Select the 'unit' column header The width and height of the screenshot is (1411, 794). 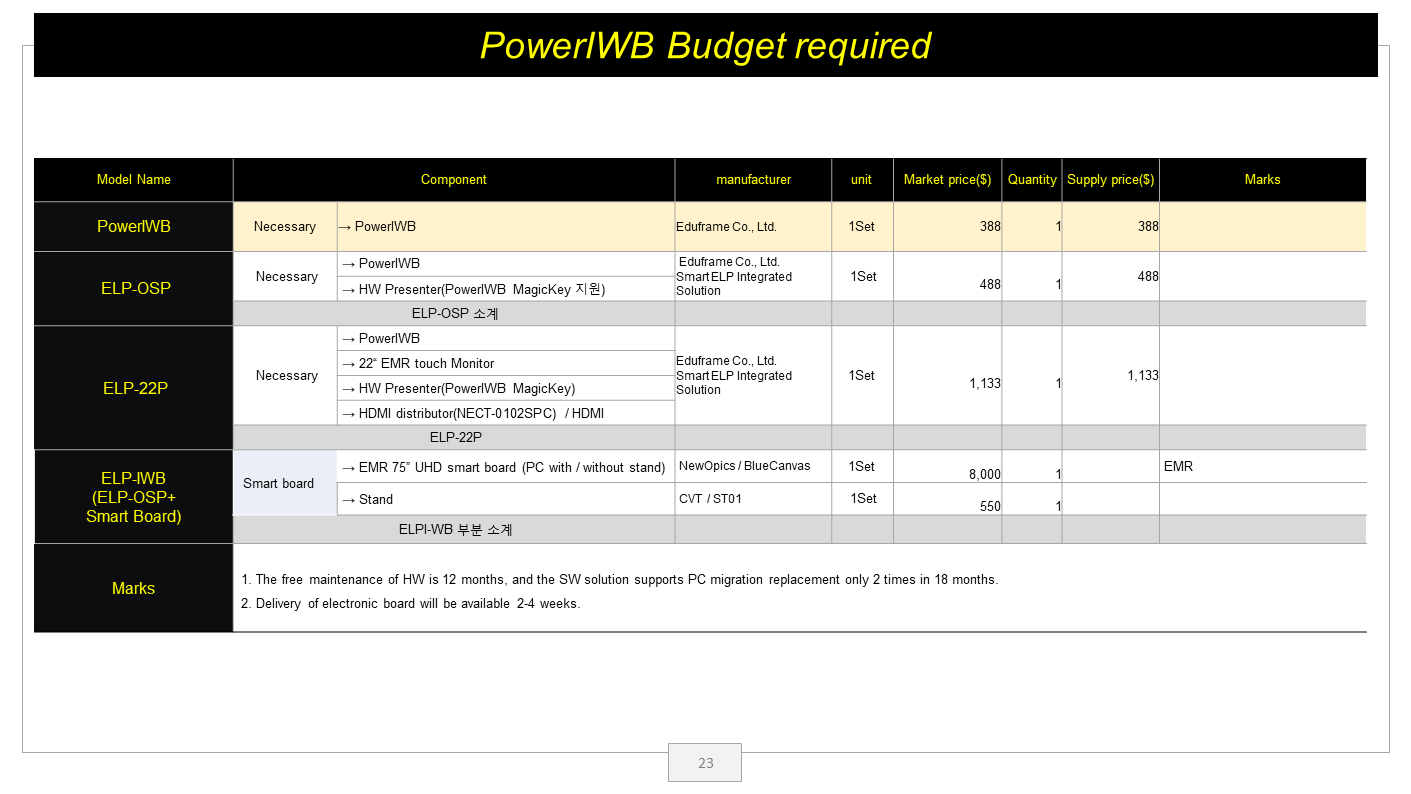861,180
